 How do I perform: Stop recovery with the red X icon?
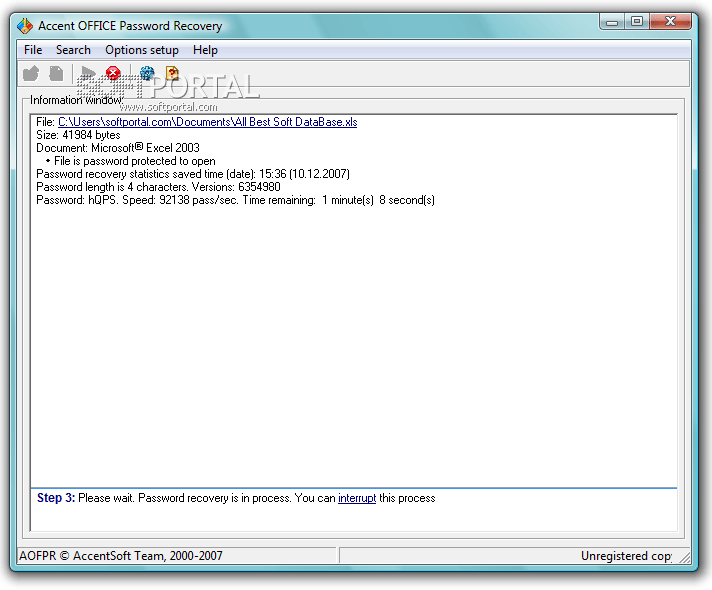click(113, 73)
